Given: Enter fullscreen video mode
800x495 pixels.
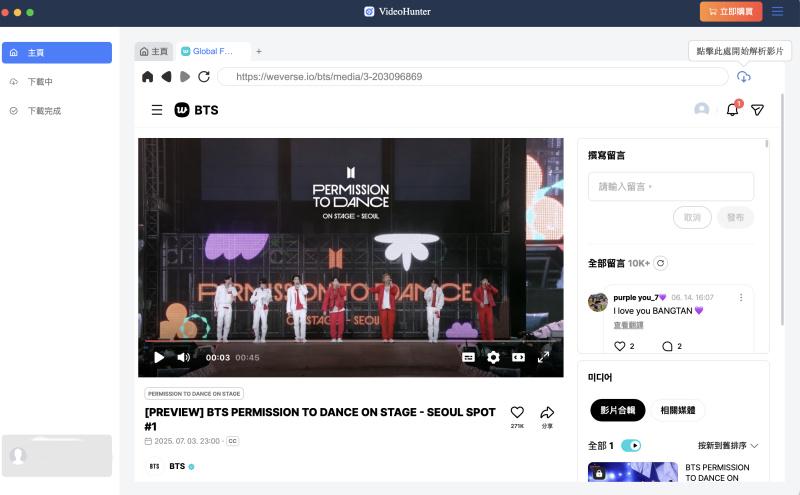Looking at the screenshot, I should point(543,357).
